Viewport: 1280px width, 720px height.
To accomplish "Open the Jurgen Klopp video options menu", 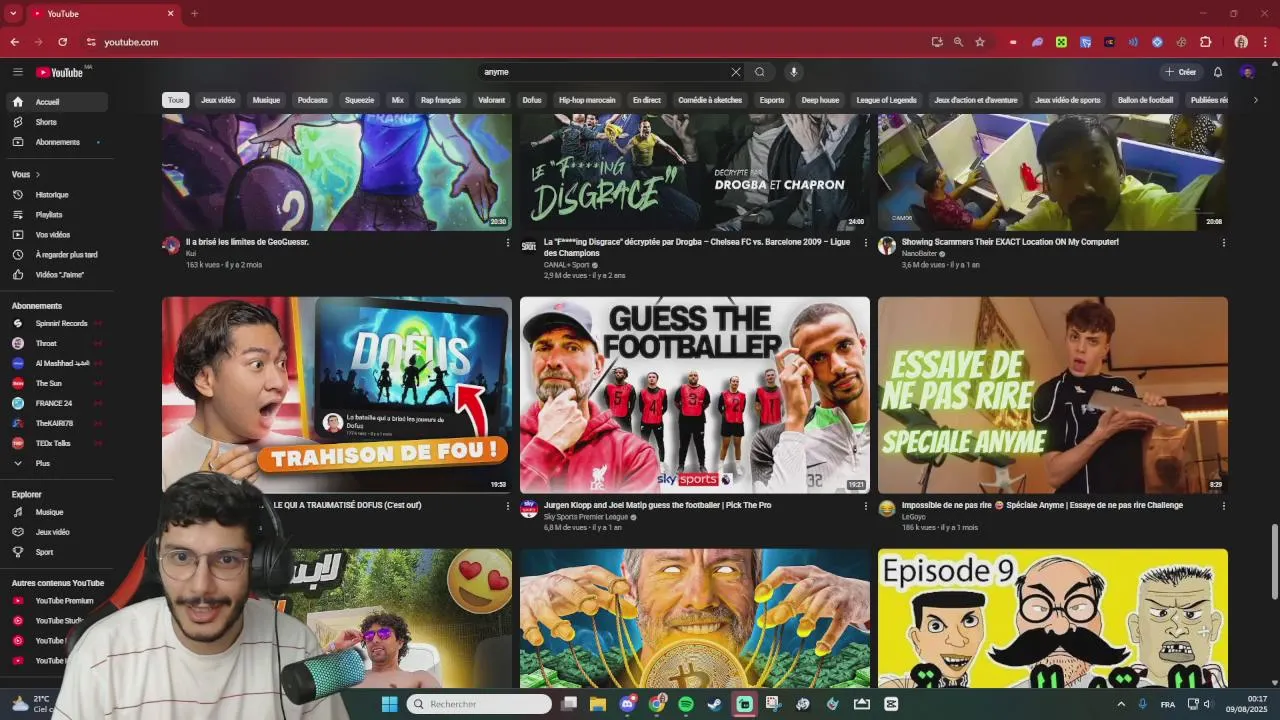I will pyautogui.click(x=866, y=506).
